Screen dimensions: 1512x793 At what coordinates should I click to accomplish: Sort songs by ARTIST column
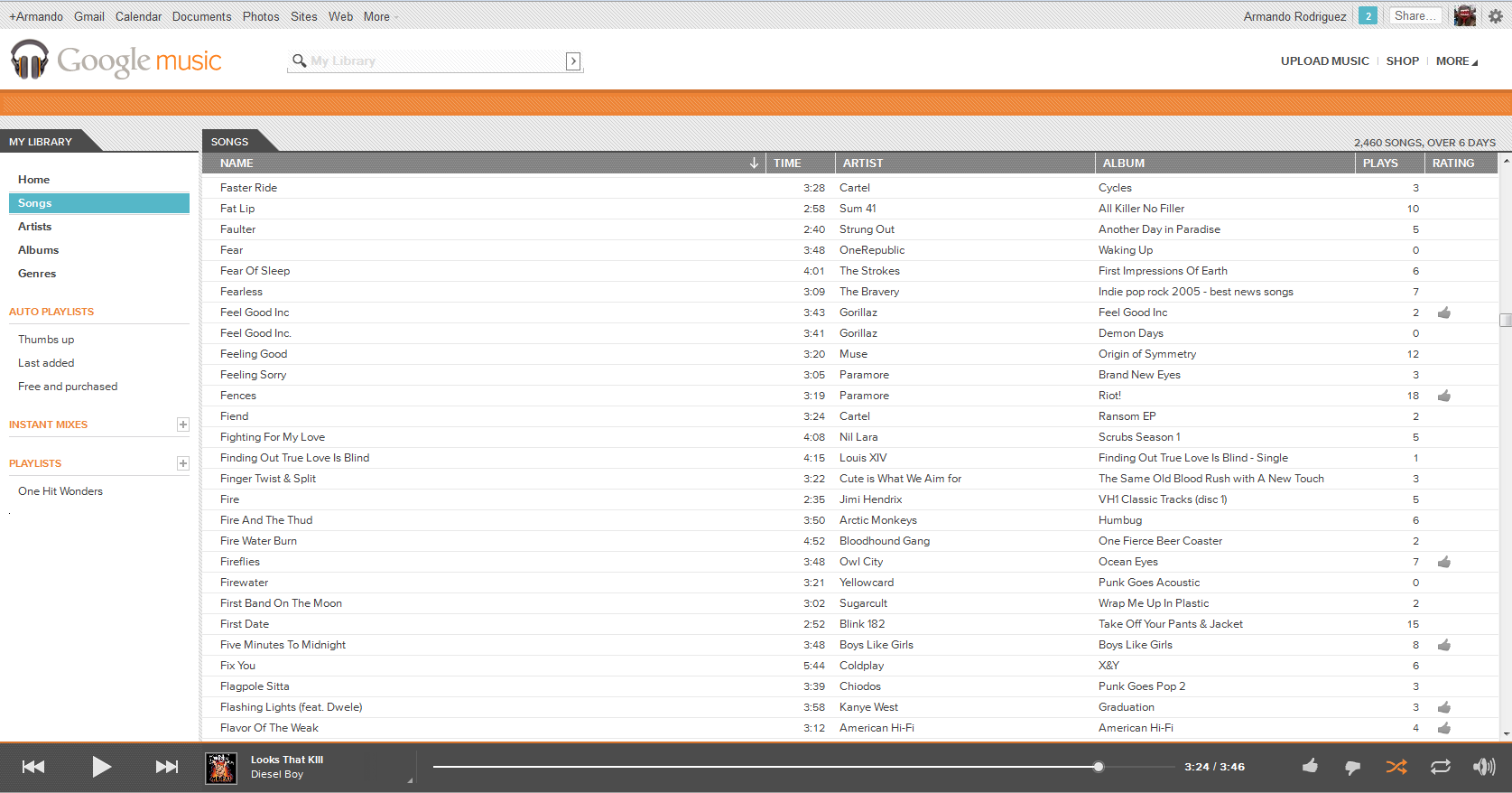tap(863, 163)
